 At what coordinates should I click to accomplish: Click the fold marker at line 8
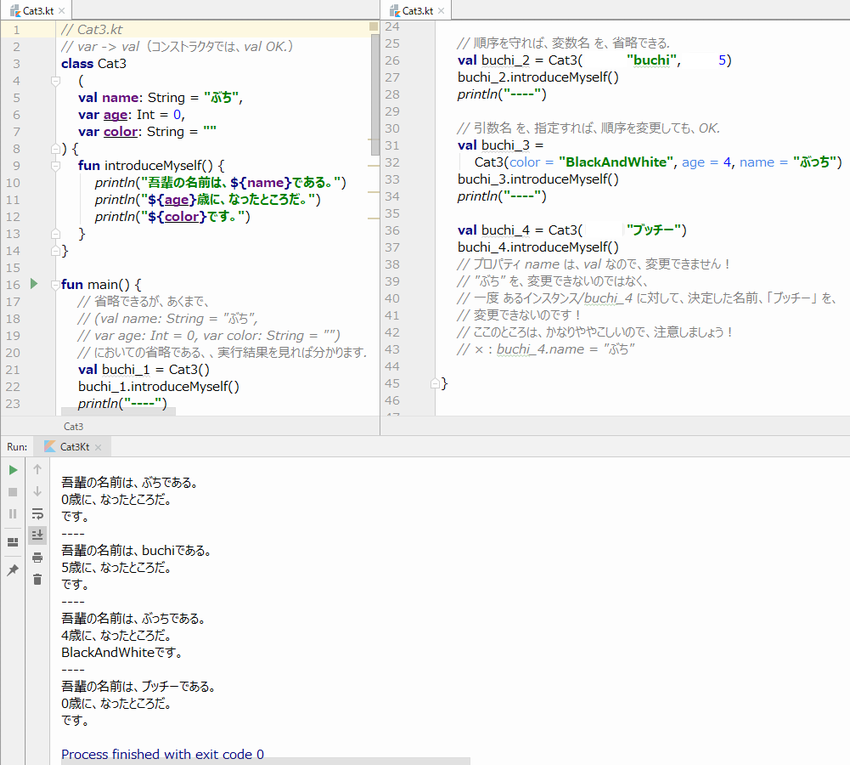tap(55, 149)
